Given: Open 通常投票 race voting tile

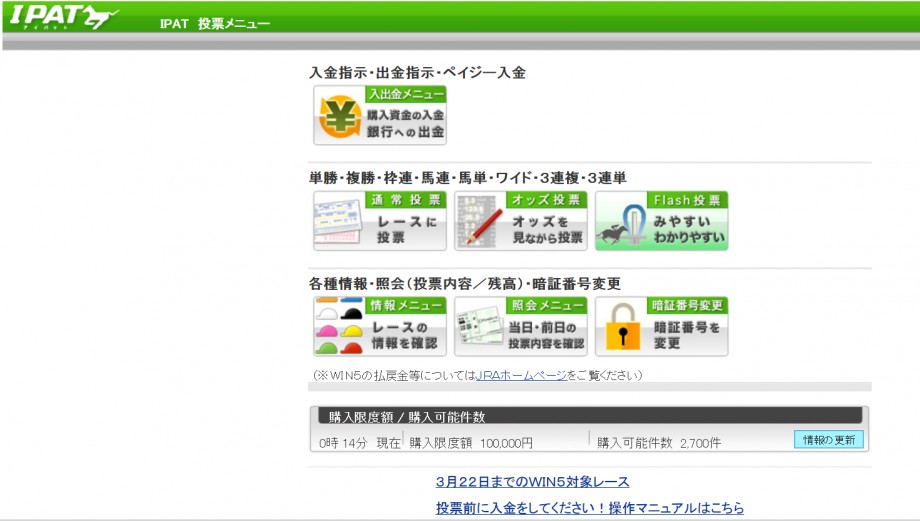Looking at the screenshot, I should click(380, 221).
